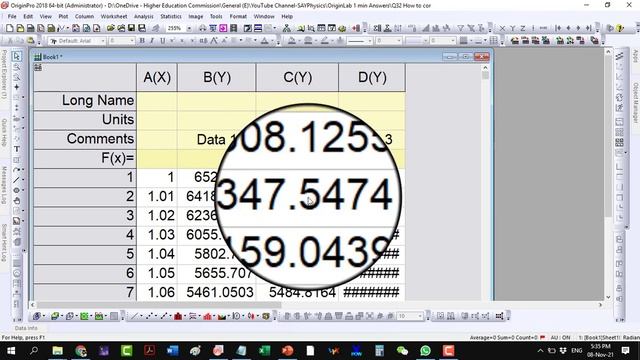Select column header A(X)
This screenshot has height=360, width=640.
157,77
